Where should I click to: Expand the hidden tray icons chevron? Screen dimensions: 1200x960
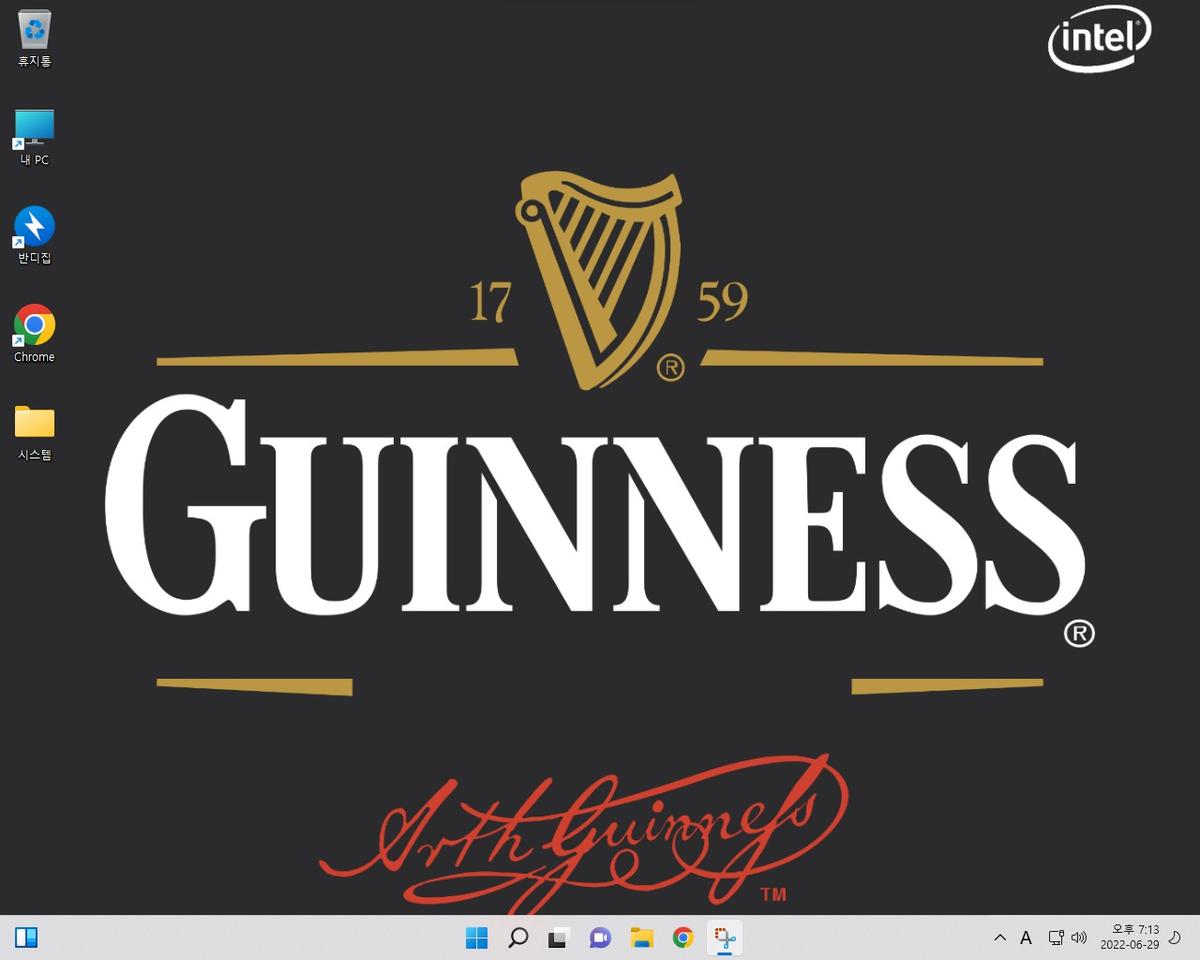[x=999, y=938]
